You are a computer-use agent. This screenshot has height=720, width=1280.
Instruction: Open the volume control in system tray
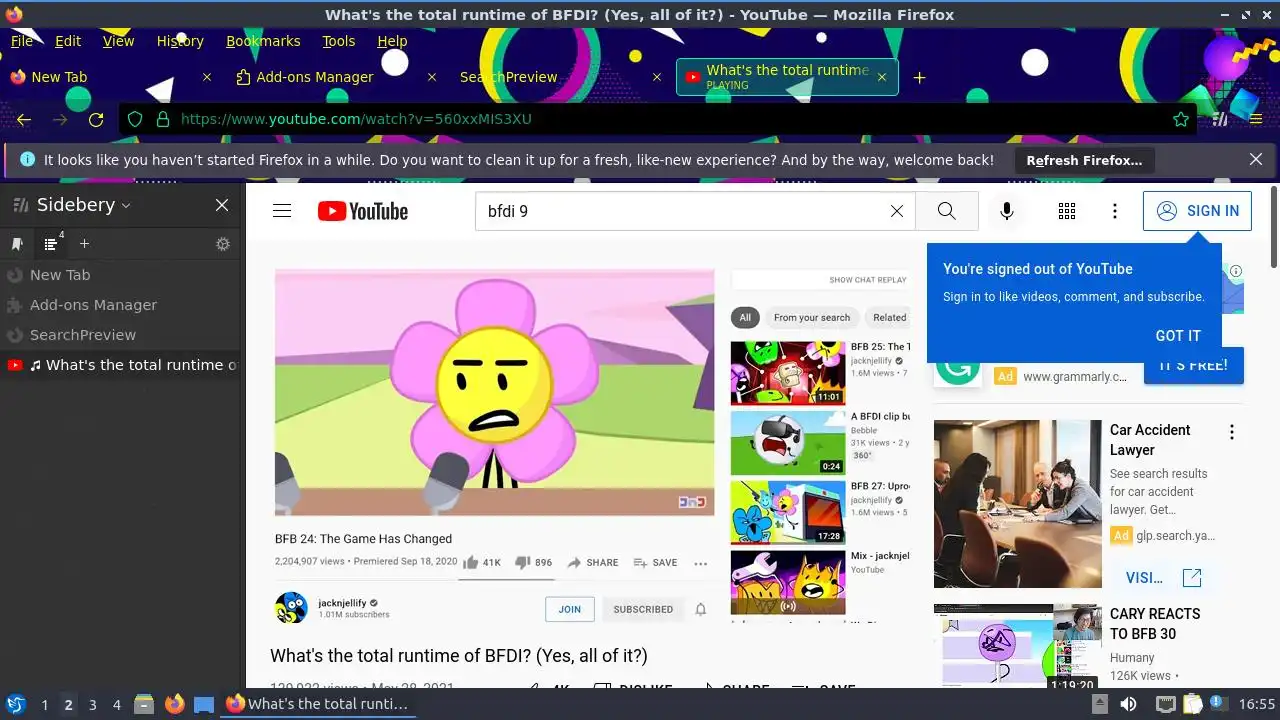pyautogui.click(x=1128, y=704)
